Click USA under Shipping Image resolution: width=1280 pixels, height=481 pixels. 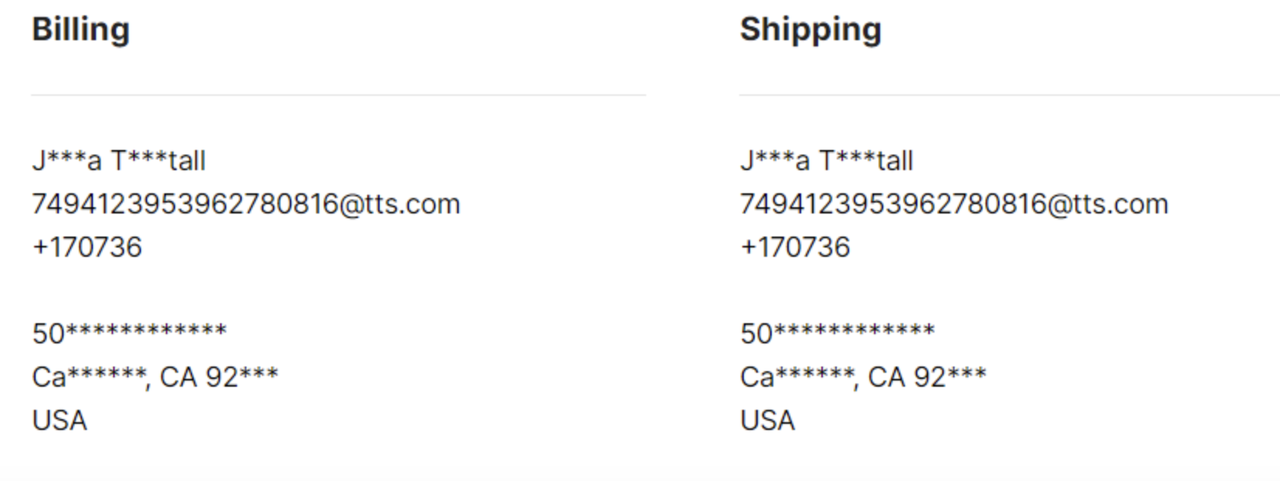click(x=768, y=420)
